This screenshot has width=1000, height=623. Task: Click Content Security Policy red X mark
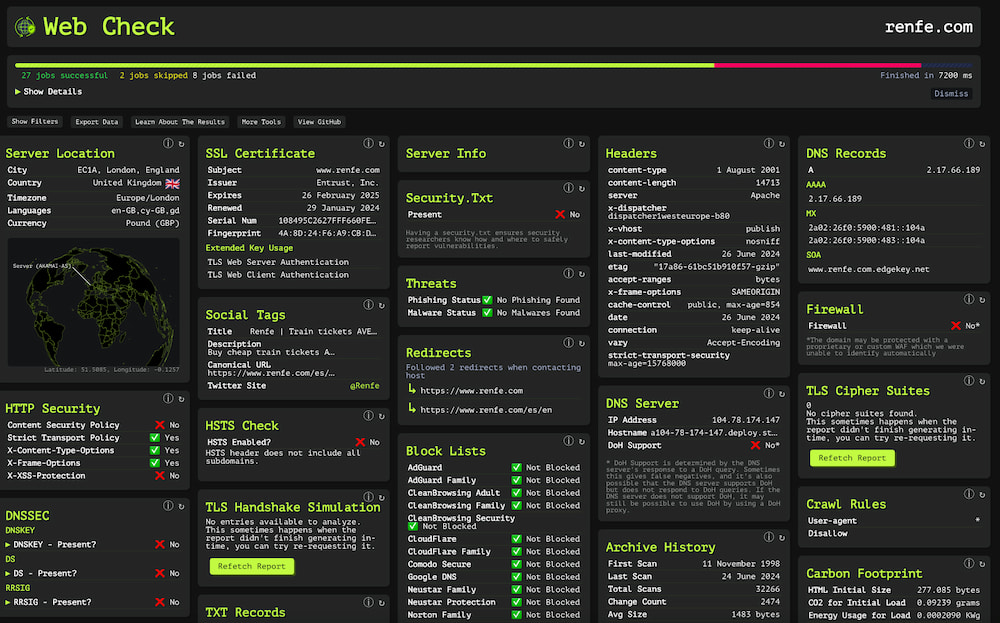tap(159, 425)
